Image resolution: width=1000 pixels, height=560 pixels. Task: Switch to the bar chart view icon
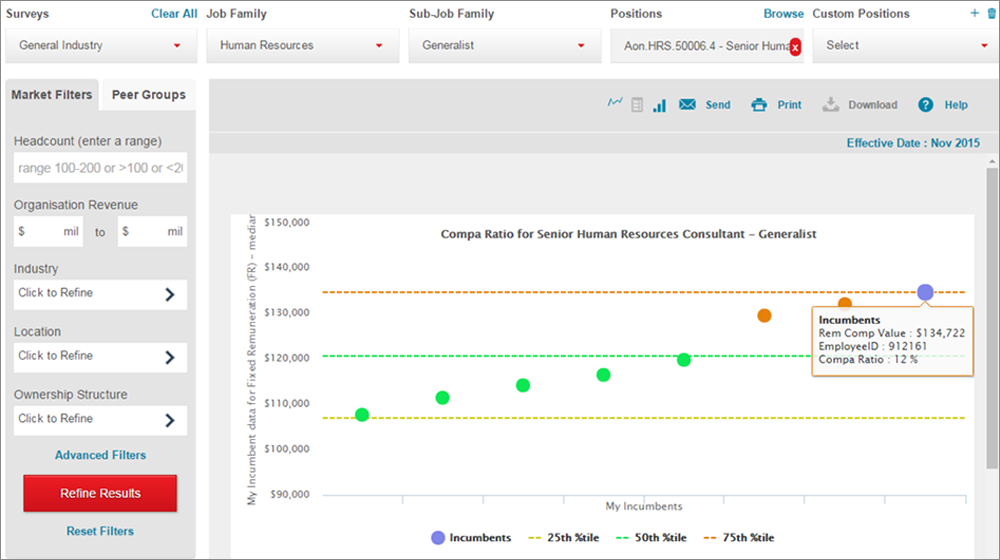[x=659, y=105]
